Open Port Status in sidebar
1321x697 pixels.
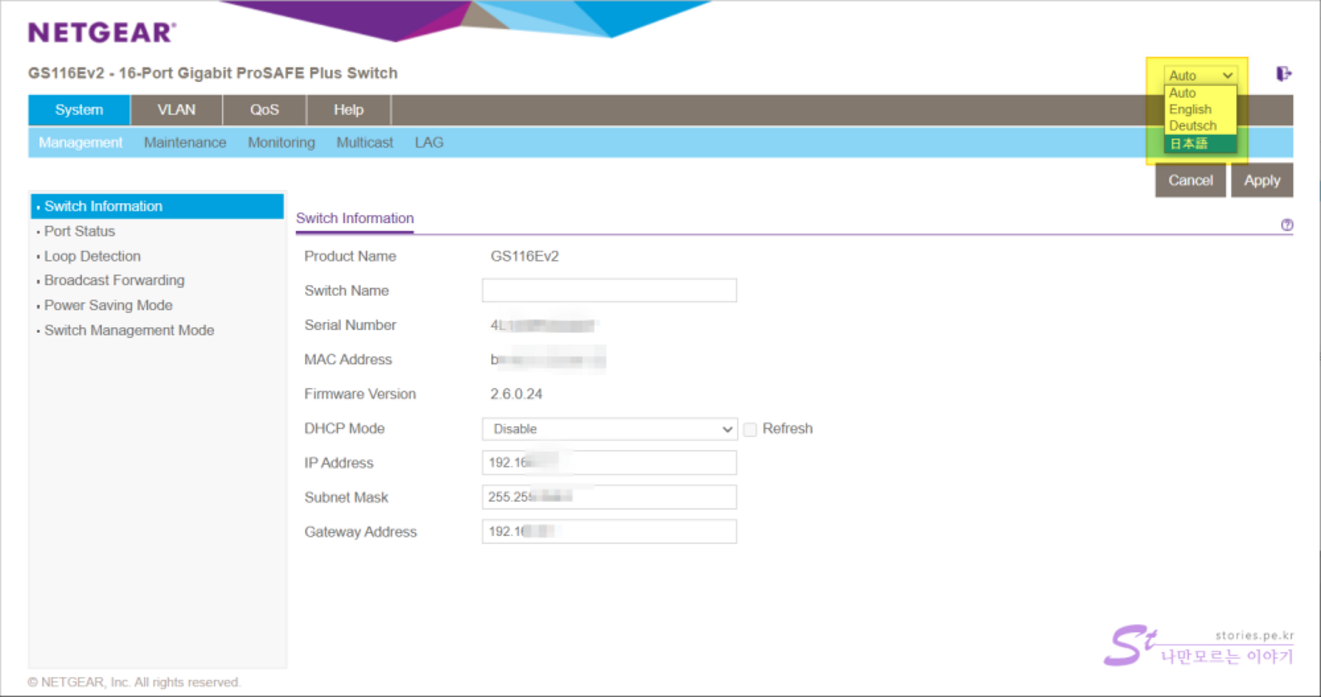79,231
